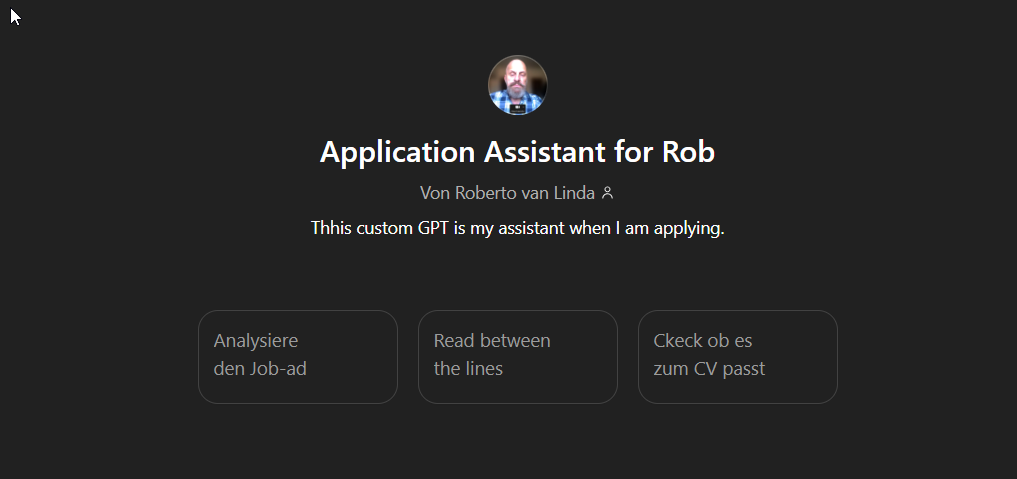Choose the "Read between the lines" suggestion
Viewport: 1017px width, 479px height.
[517, 356]
